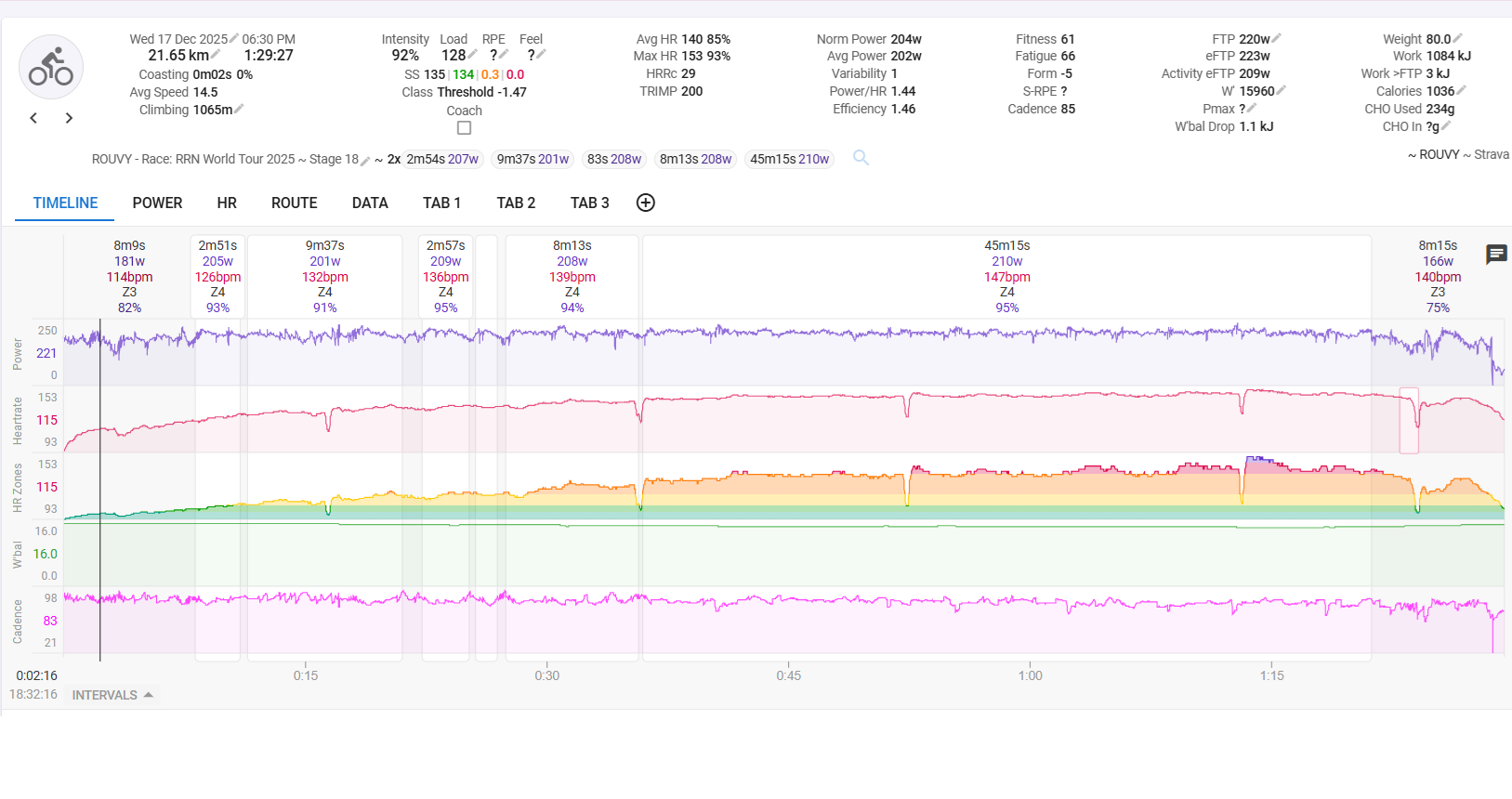Switch to the POWER tab

click(x=157, y=203)
